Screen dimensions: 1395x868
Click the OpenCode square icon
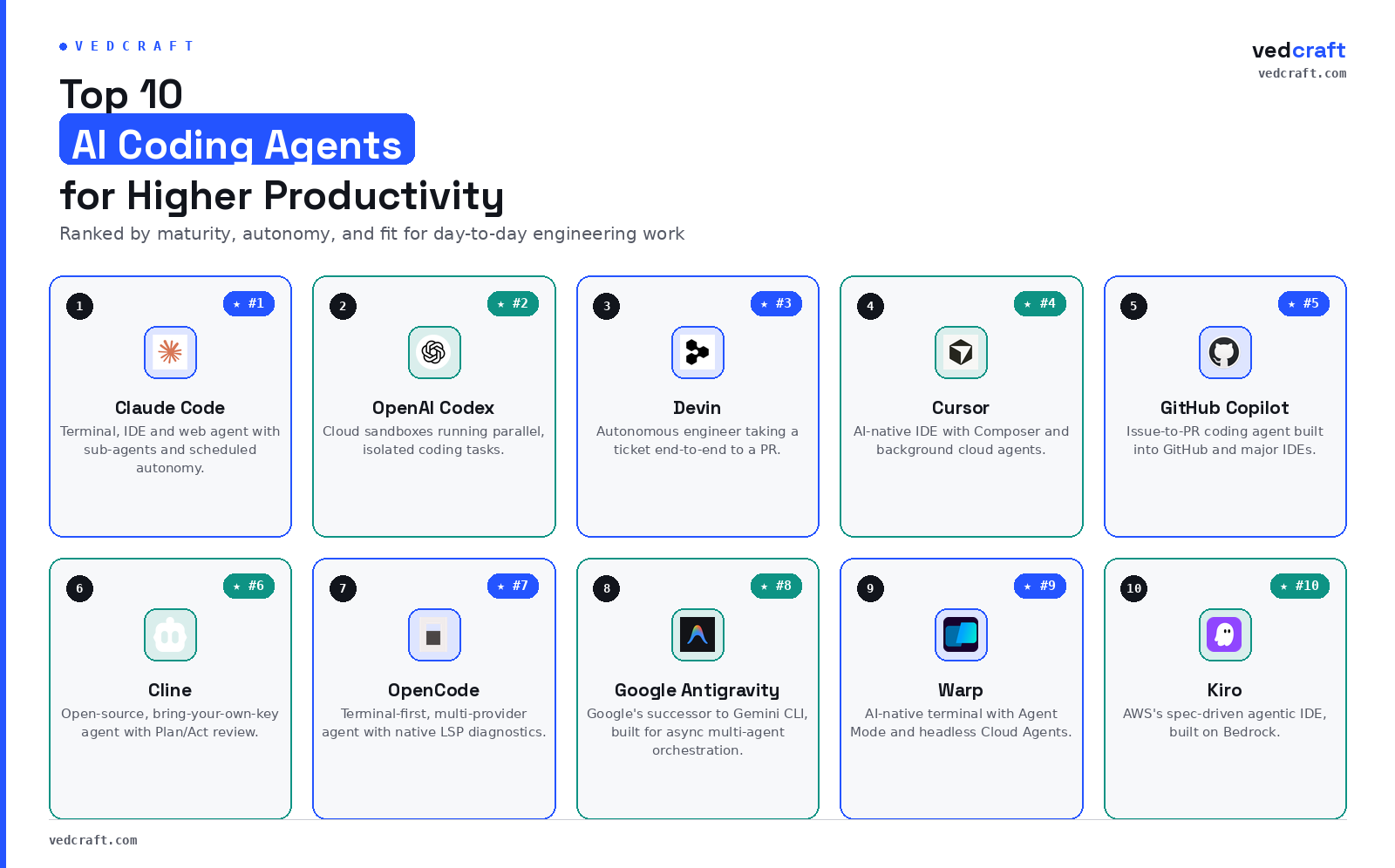[434, 634]
